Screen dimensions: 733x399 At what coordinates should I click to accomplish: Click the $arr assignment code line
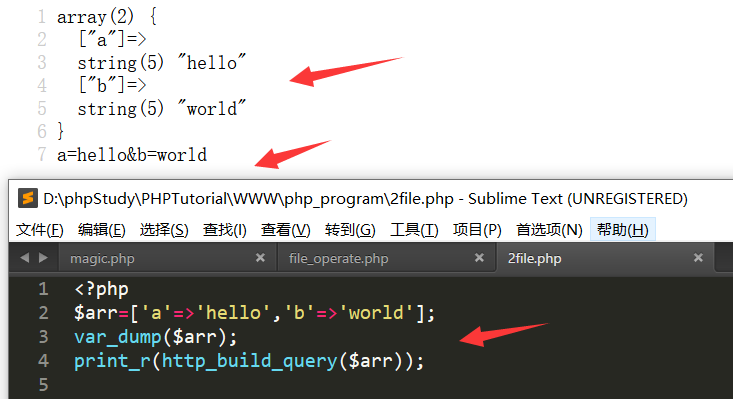254,313
